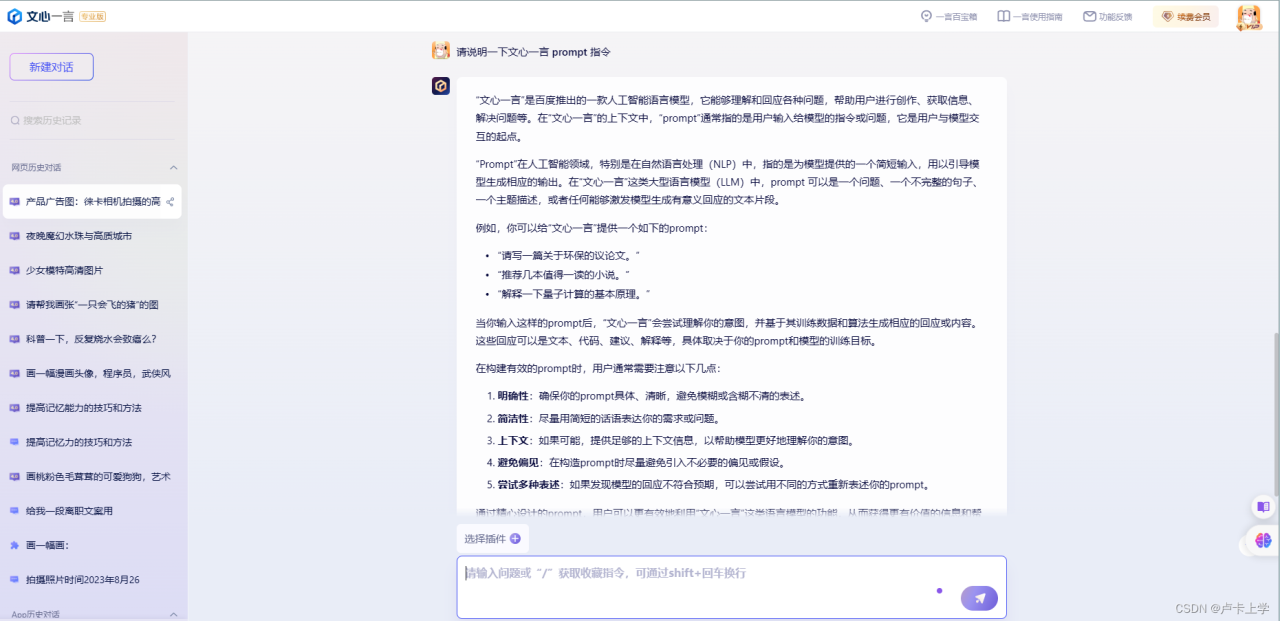Click the plus icon in 选择插件

pos(515,538)
